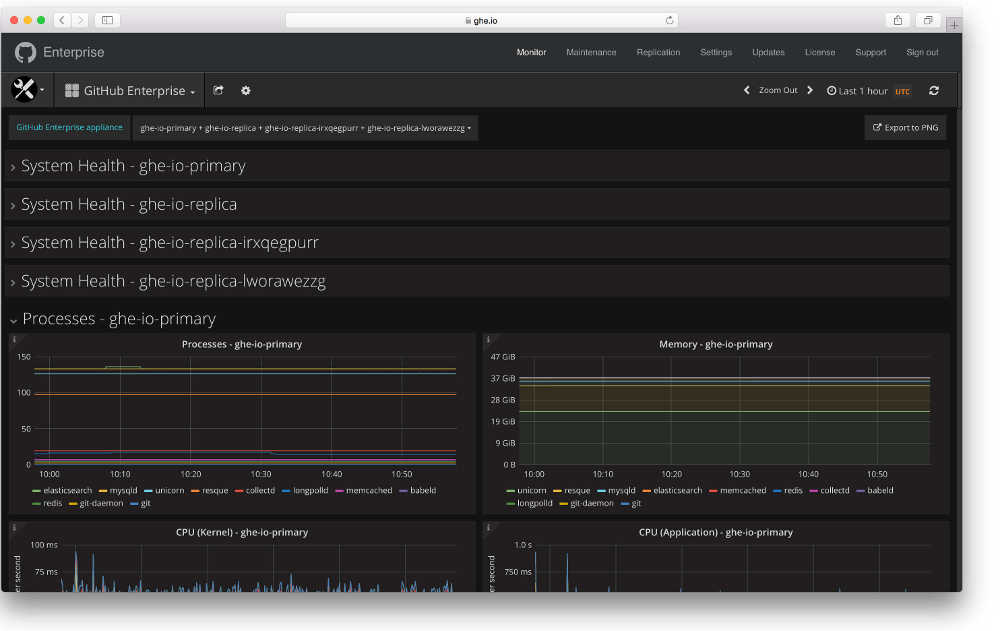Click the GitHub Octocat logo icon
The width and height of the screenshot is (1000, 631).
26,52
